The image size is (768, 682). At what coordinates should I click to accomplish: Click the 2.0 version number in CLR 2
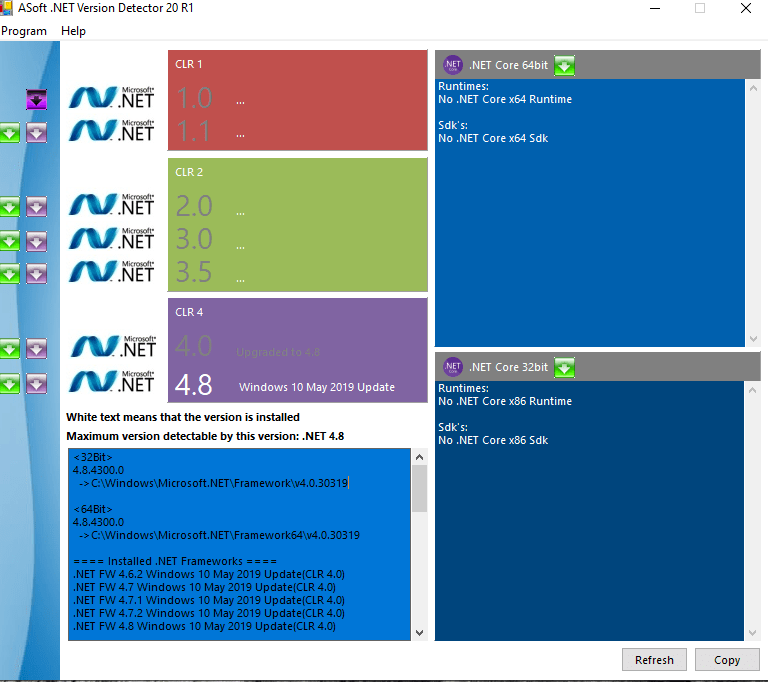click(x=193, y=206)
